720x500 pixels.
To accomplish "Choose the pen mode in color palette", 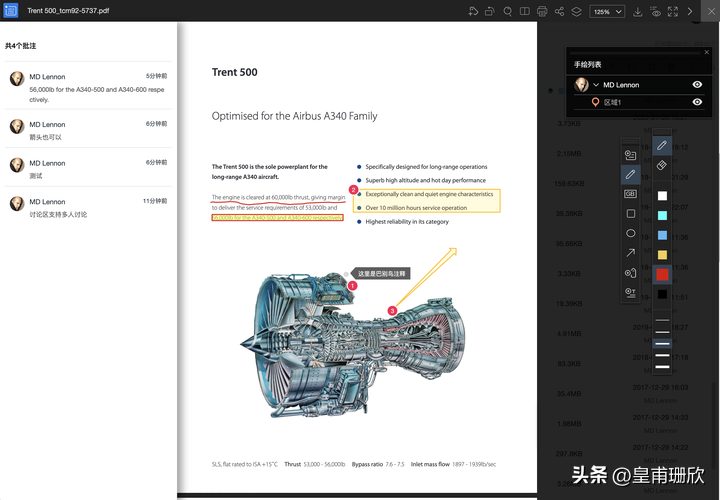I will 662,146.
